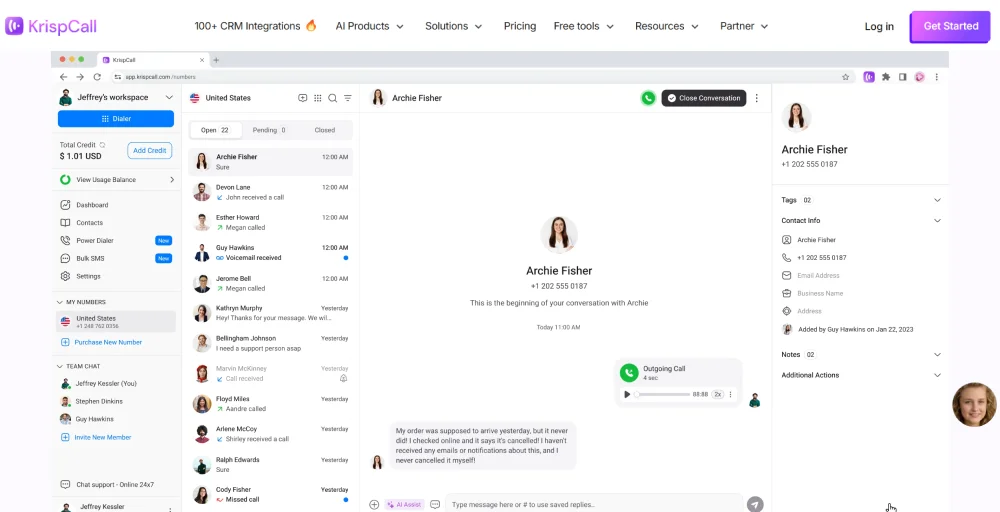
Task: Open Partner menu
Action: pyautogui.click(x=744, y=26)
